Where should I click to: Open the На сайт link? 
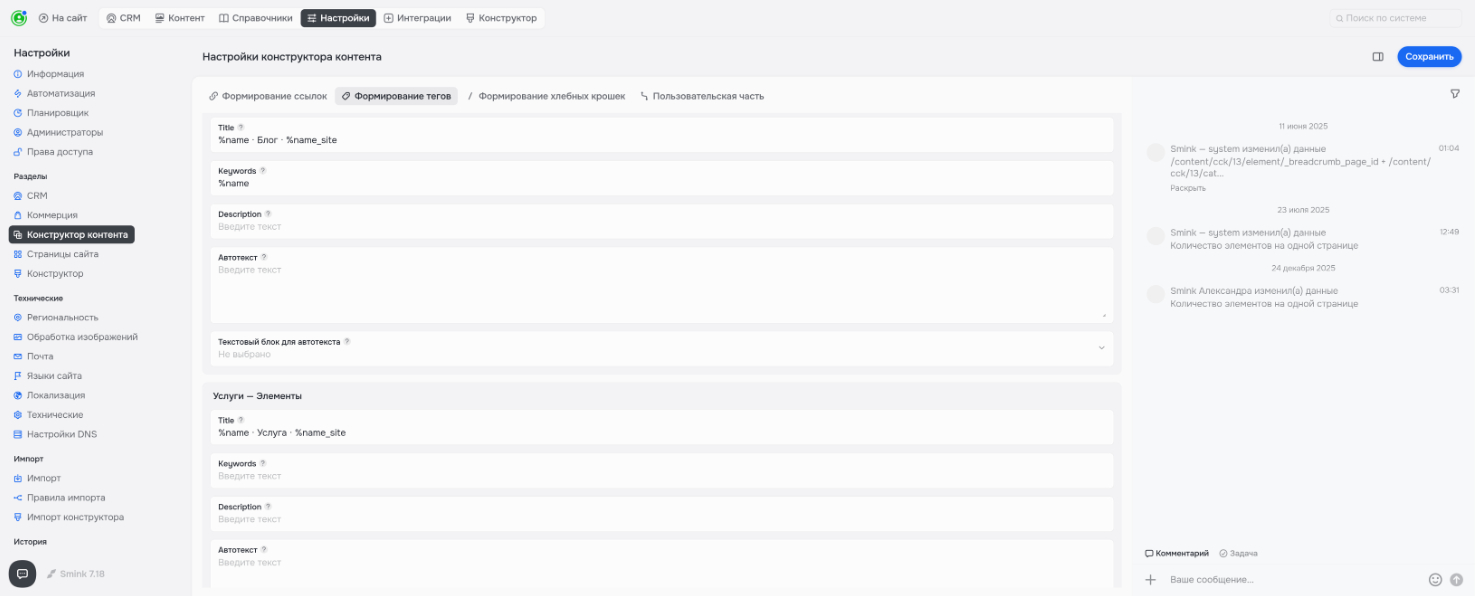[63, 18]
